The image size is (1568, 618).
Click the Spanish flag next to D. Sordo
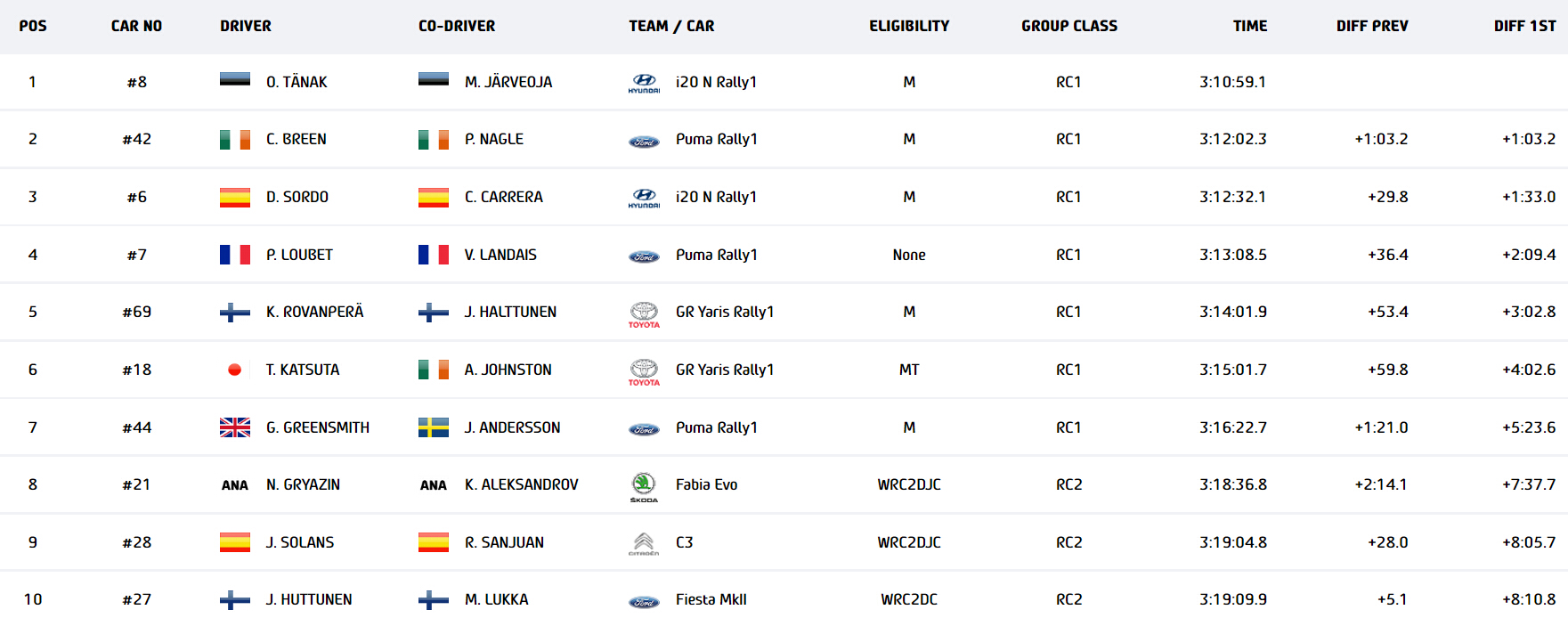pyautogui.click(x=235, y=197)
